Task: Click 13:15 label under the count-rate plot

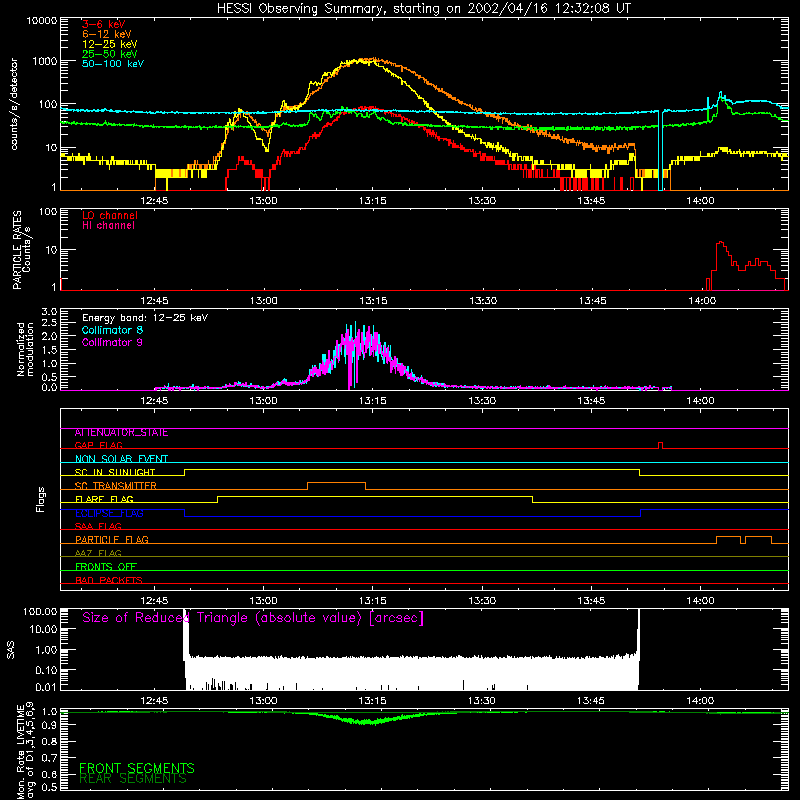Action: (x=372, y=201)
